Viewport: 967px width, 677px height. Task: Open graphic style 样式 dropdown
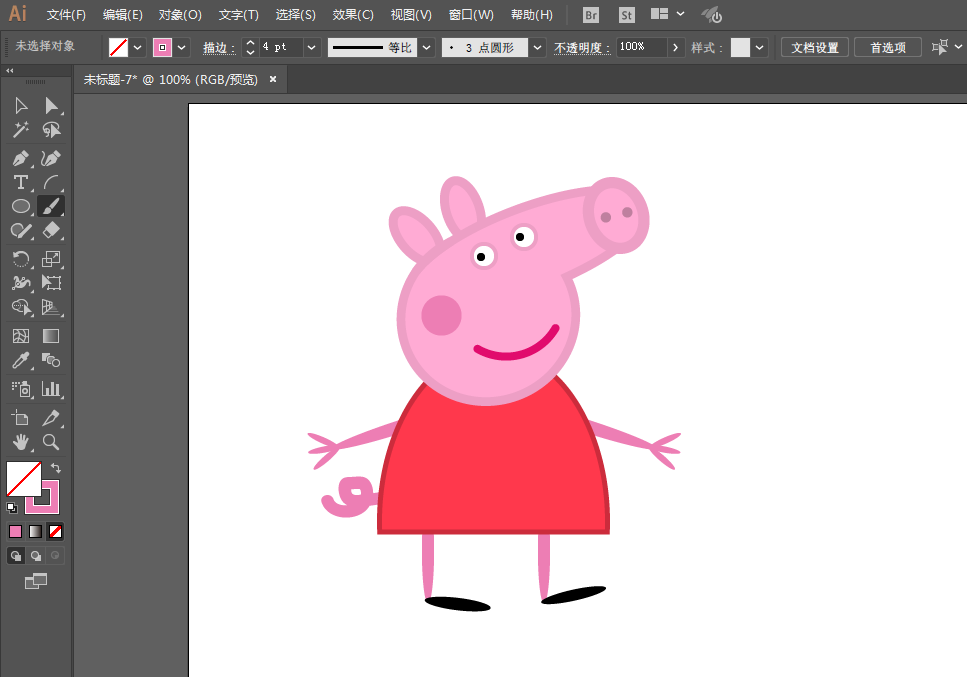[760, 47]
